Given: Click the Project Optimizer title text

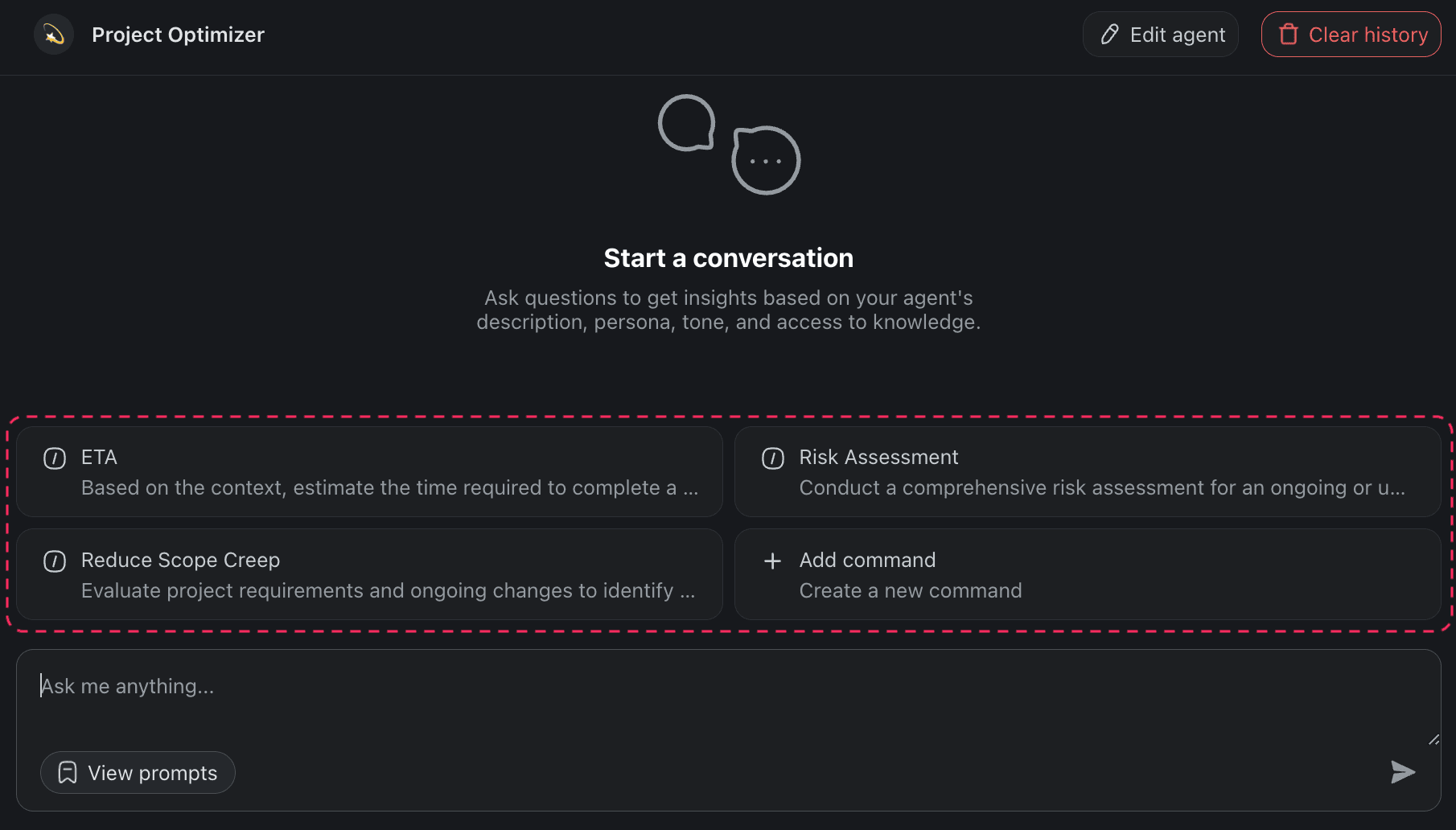Looking at the screenshot, I should click(x=178, y=35).
